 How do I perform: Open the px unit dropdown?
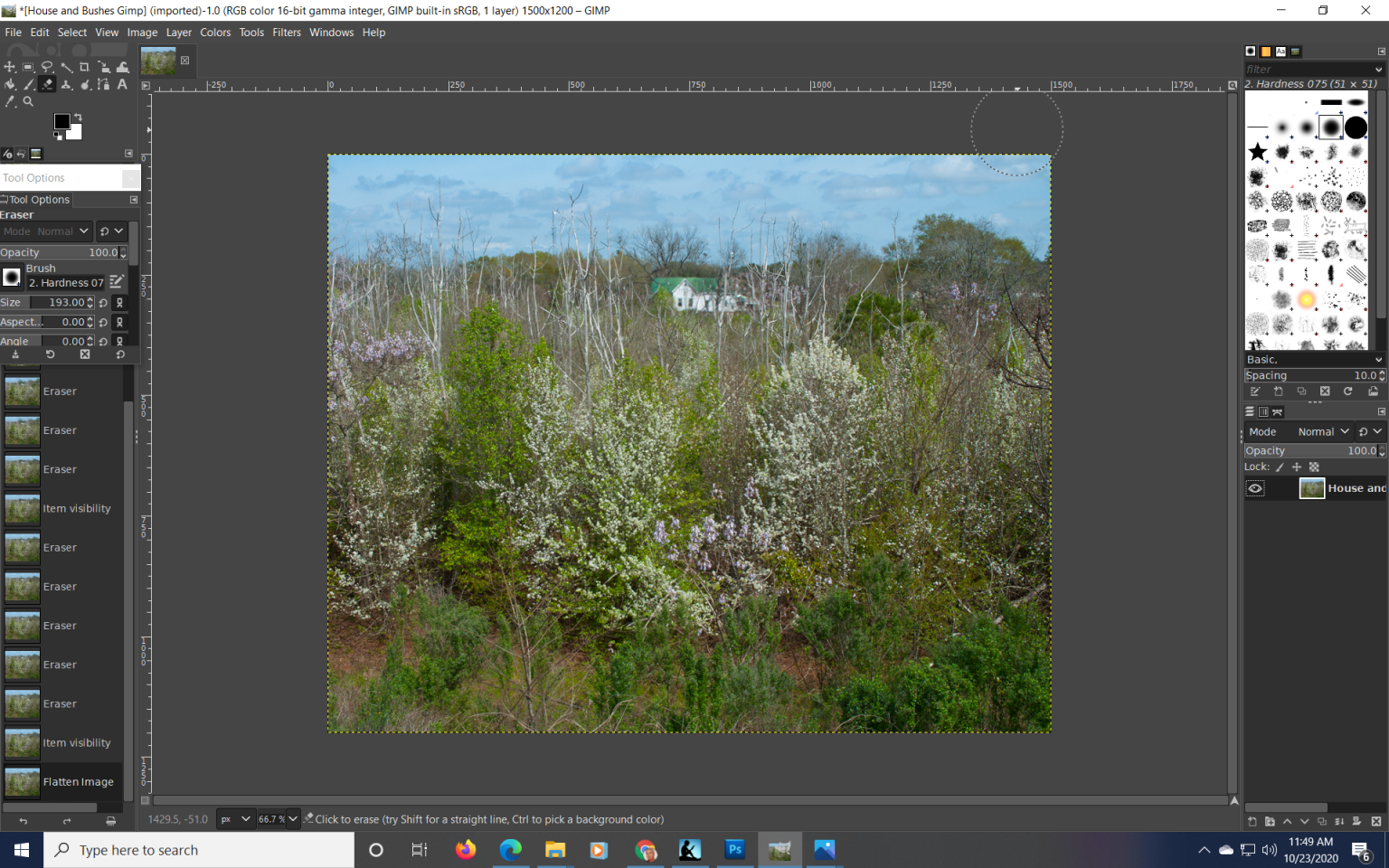click(x=235, y=818)
